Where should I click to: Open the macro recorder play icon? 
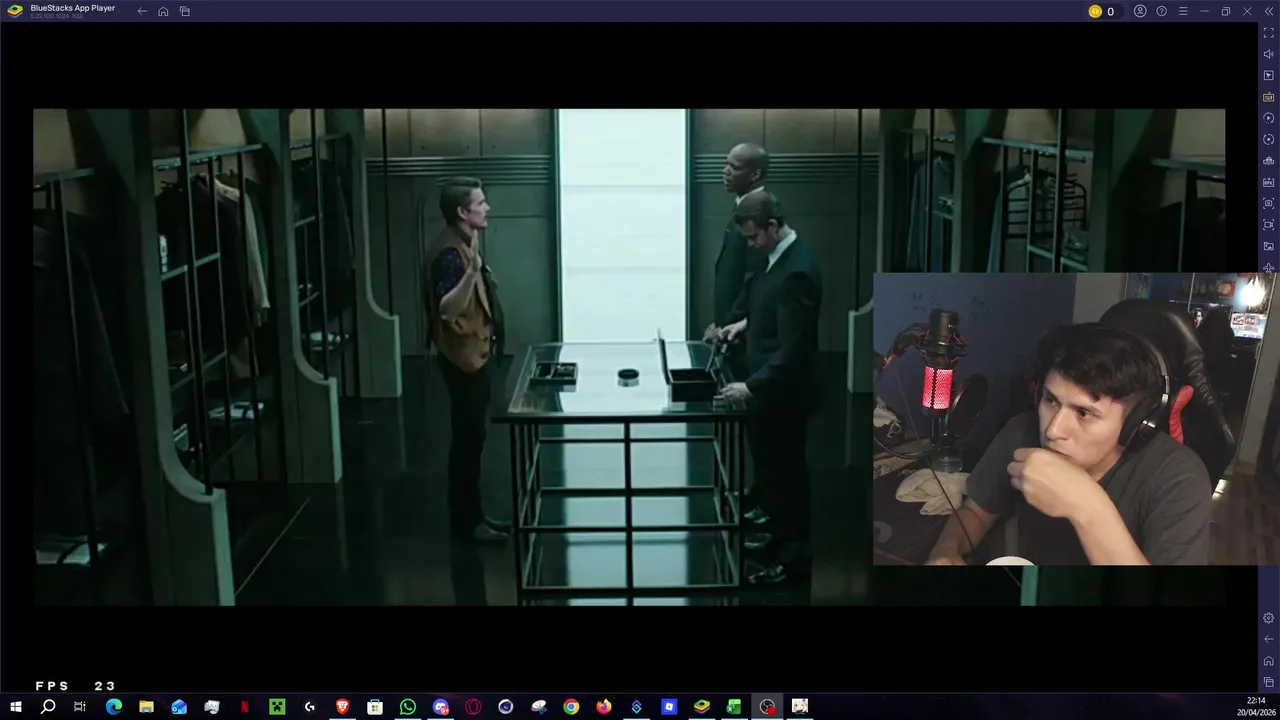point(1269,118)
